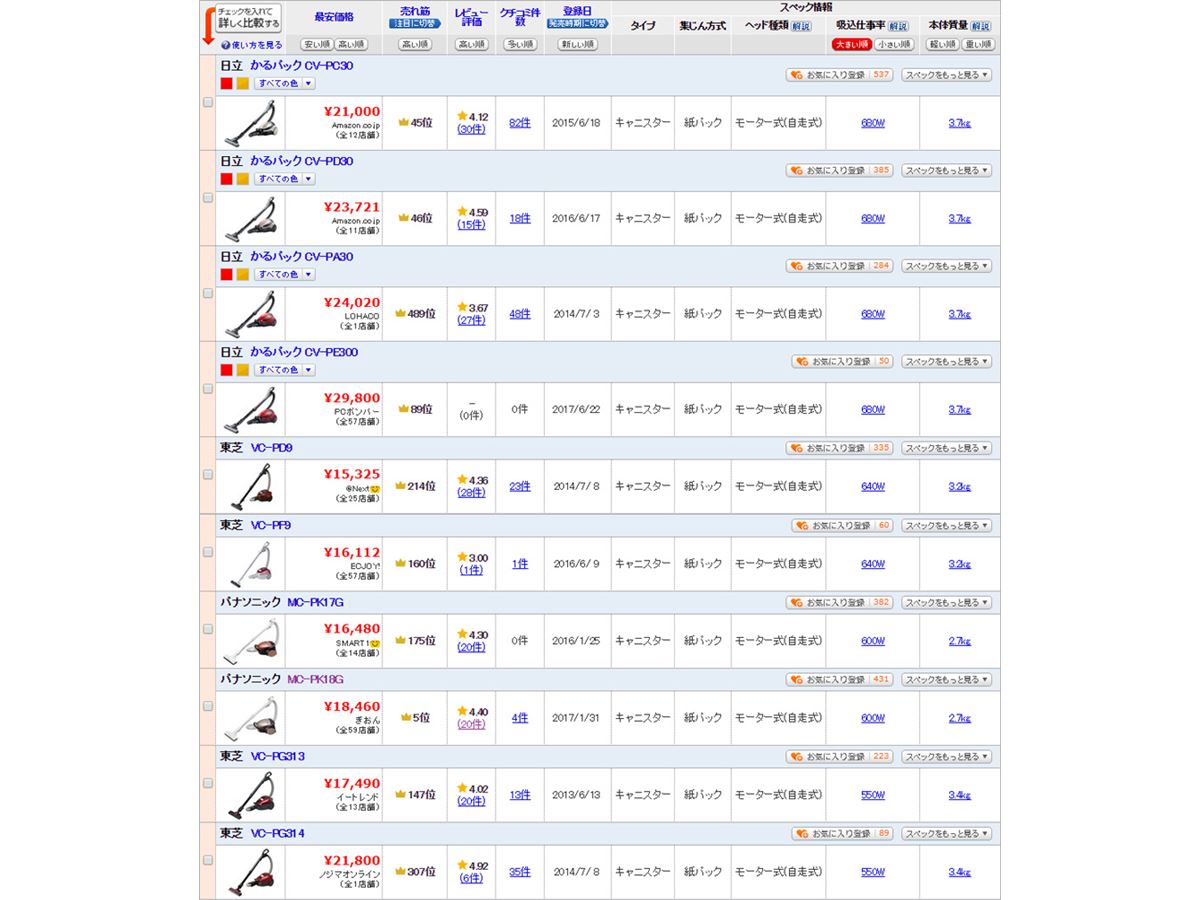
Task: Click the heart icon for VC-PD9 favorites
Action: coord(797,448)
